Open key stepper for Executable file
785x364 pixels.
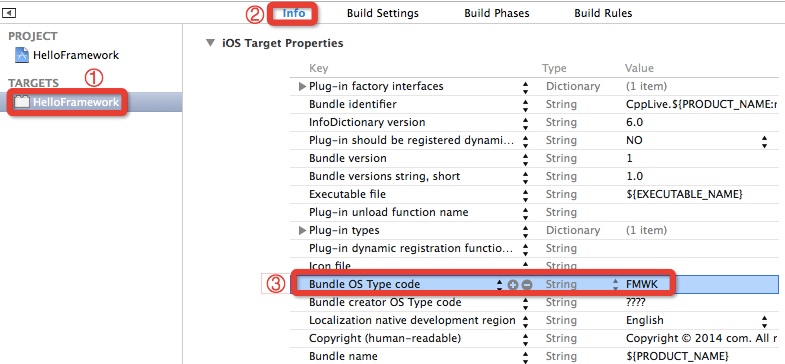525,195
